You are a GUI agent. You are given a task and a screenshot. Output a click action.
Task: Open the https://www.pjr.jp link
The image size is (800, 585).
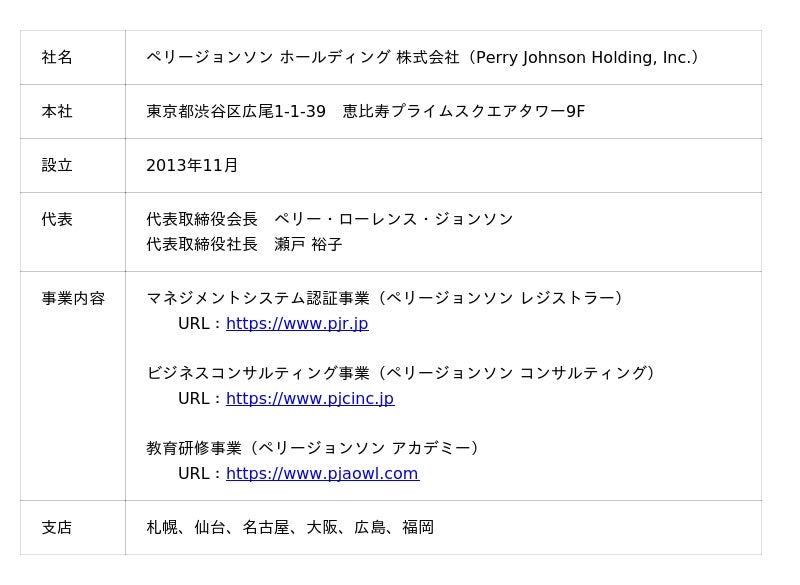pos(297,324)
